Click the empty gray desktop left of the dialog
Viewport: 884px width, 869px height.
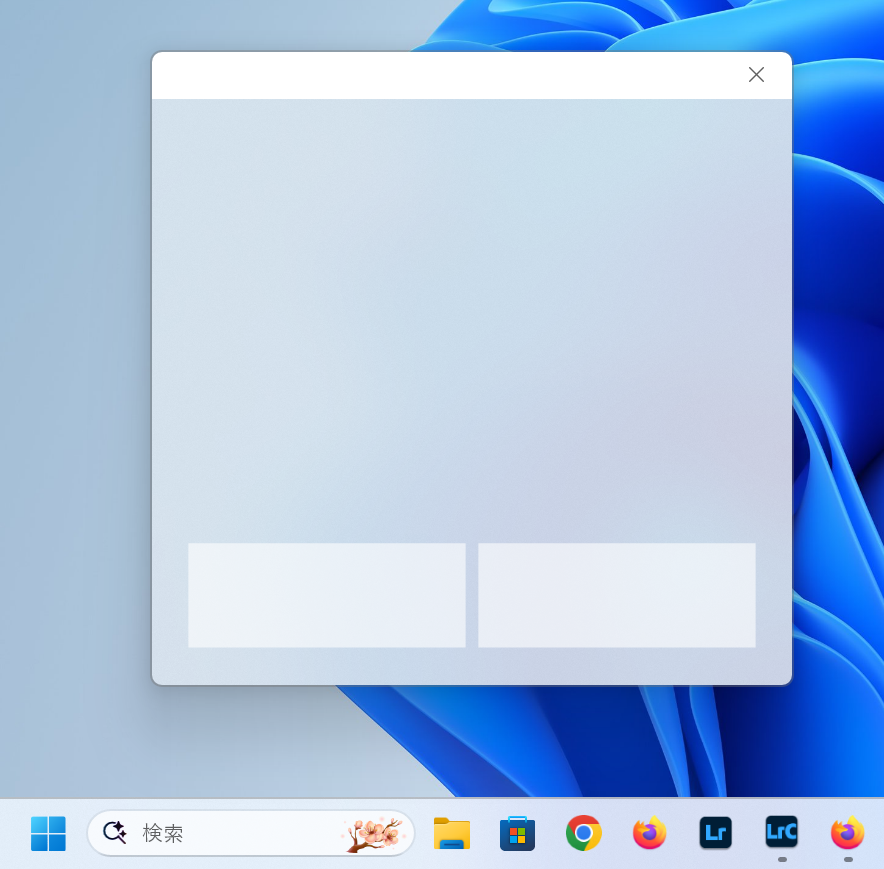75,400
